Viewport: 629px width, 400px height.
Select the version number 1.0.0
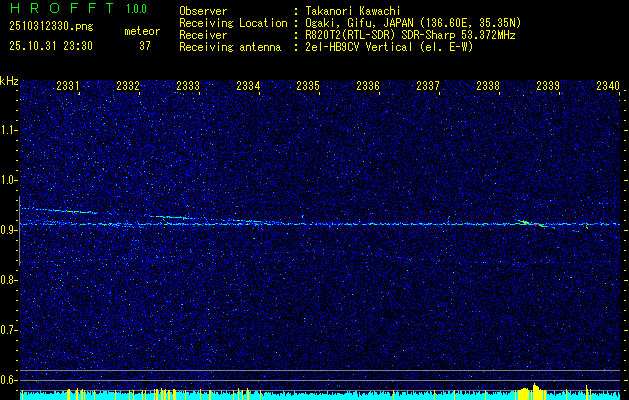pyautogui.click(x=136, y=9)
